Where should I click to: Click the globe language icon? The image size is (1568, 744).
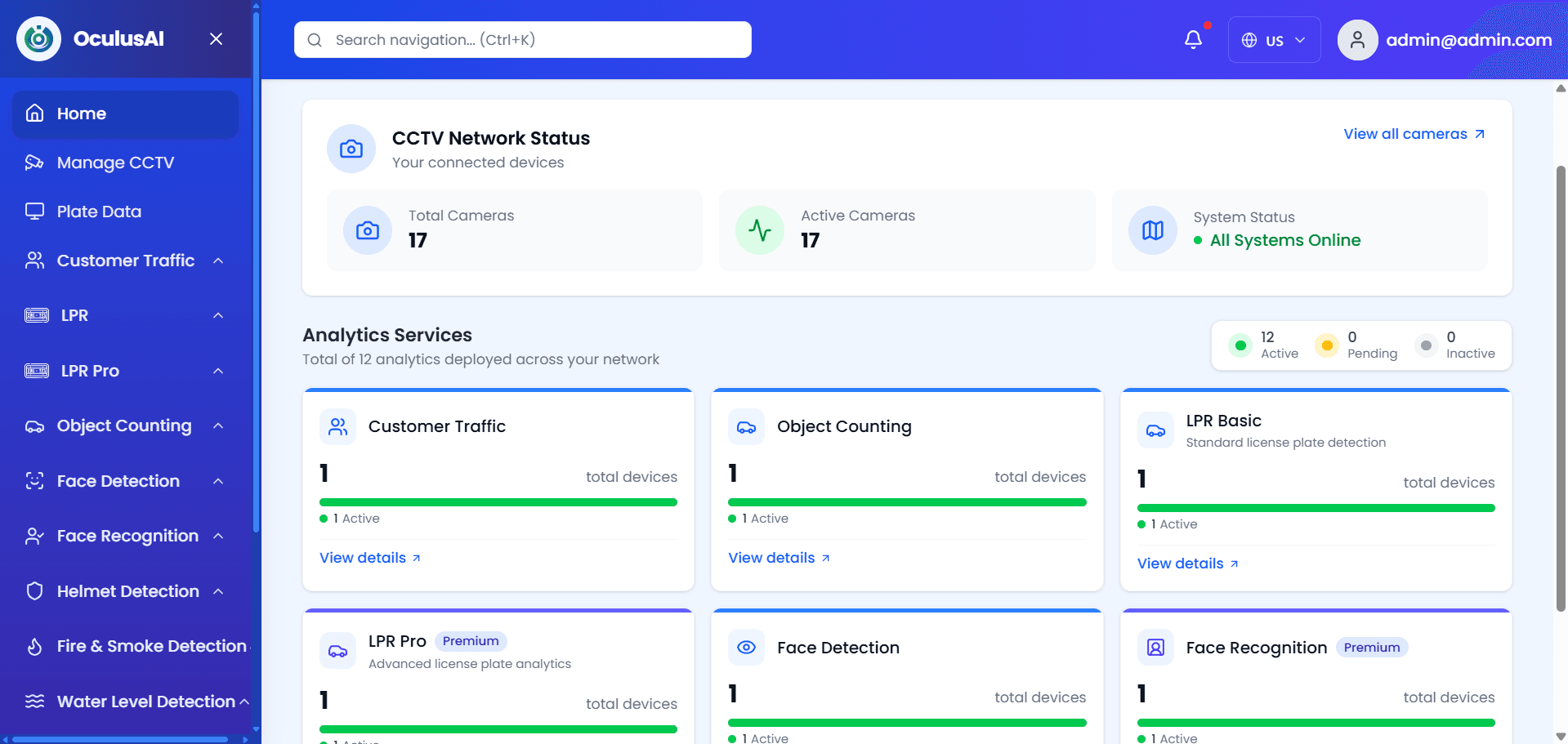1249,40
